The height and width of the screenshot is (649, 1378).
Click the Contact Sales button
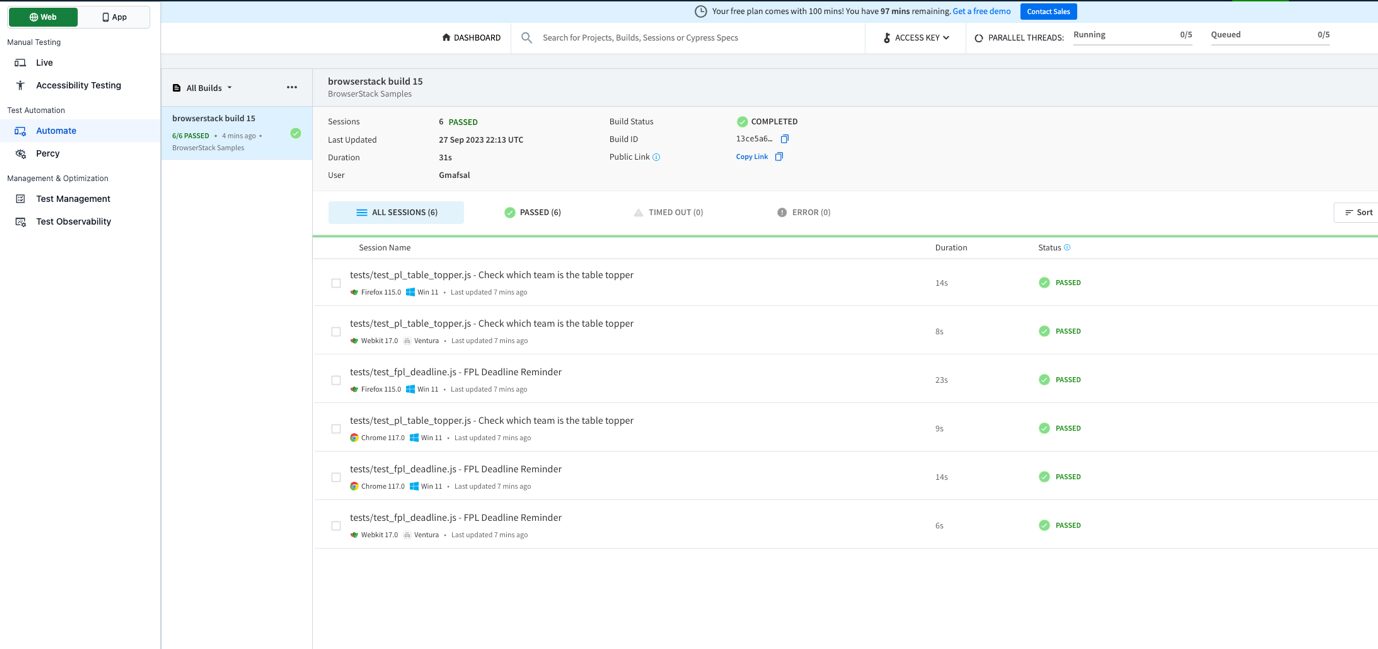click(x=1048, y=11)
